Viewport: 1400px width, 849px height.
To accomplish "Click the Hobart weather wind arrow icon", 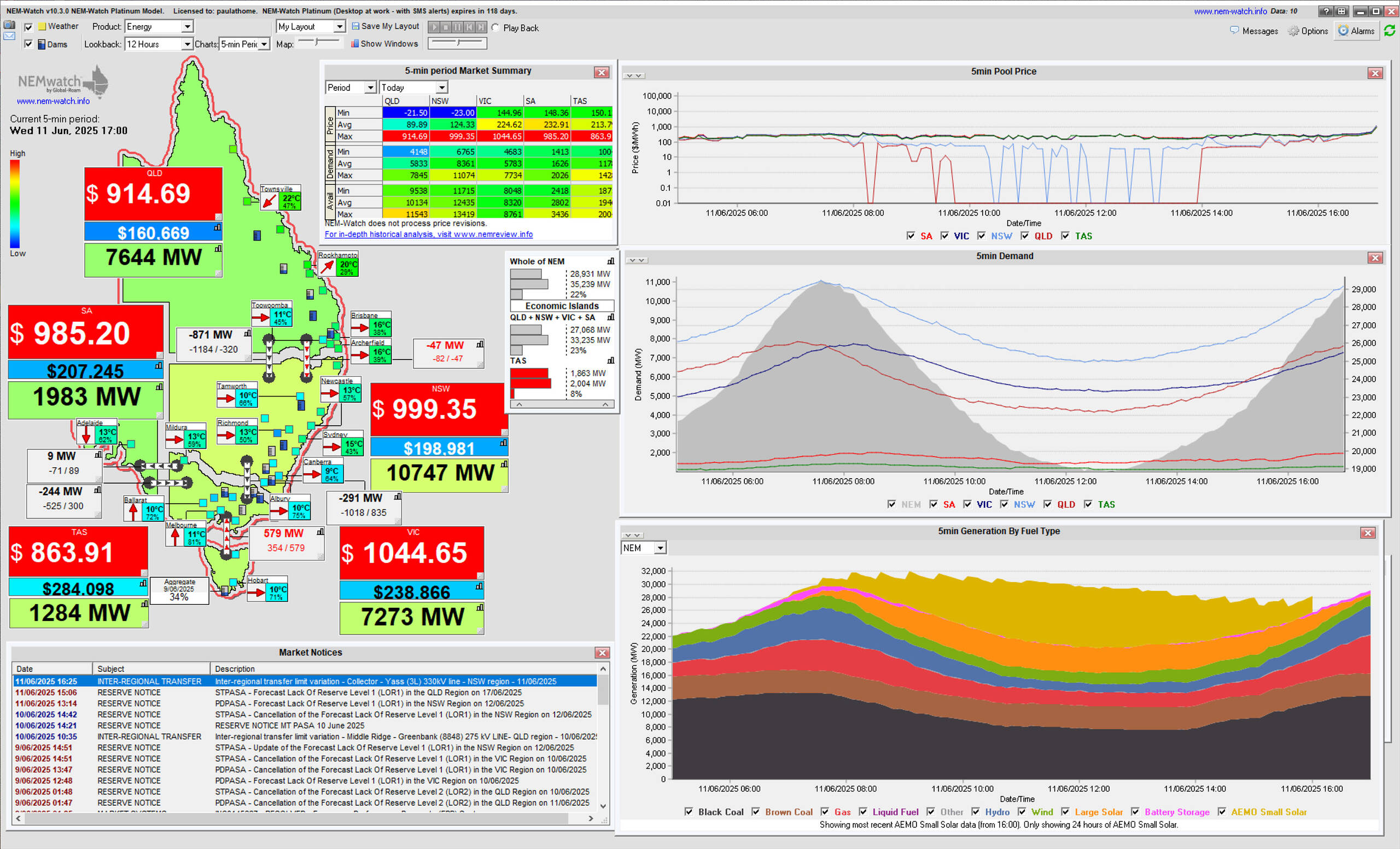I will pos(257,592).
